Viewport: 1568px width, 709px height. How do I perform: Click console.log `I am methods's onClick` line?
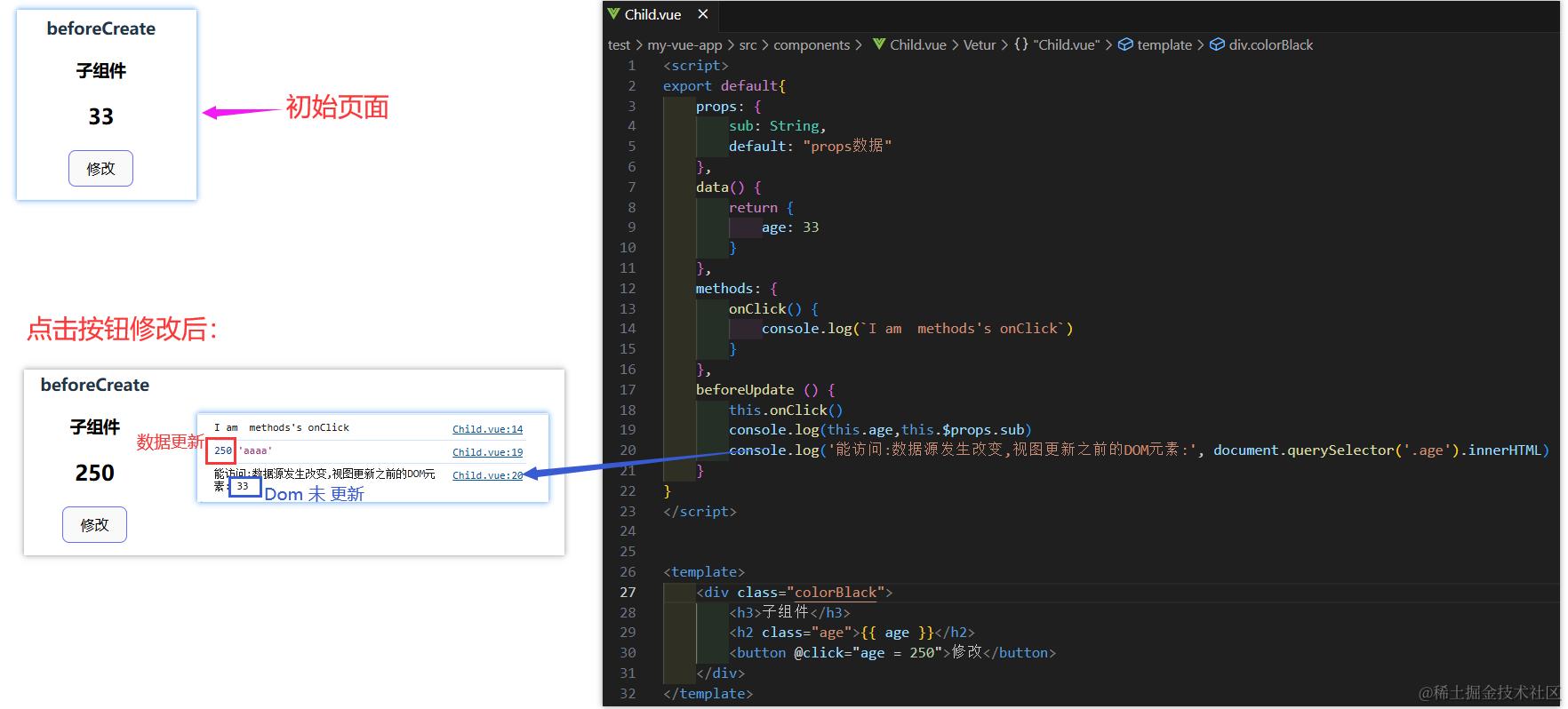click(x=917, y=329)
